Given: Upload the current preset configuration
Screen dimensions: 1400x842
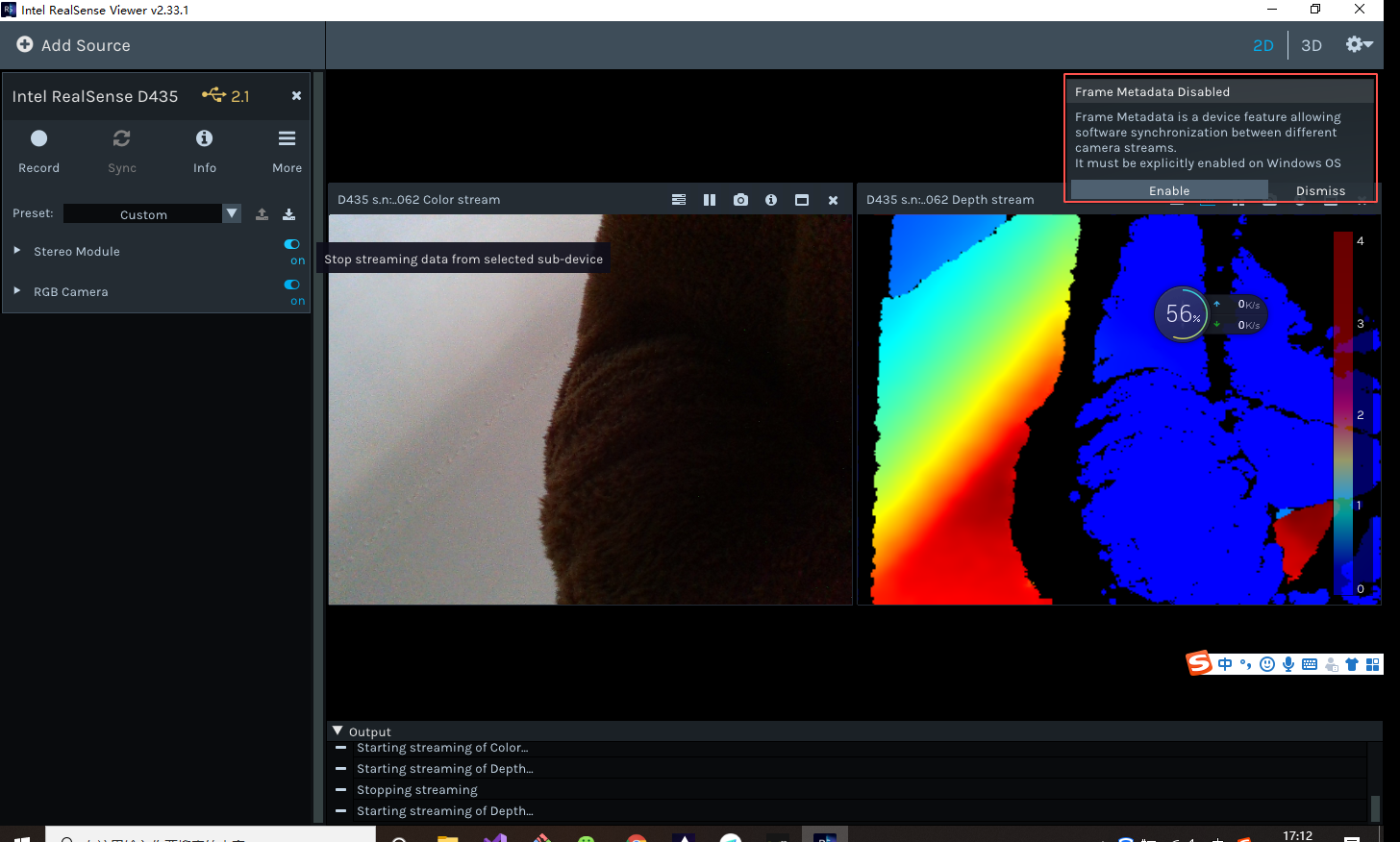Looking at the screenshot, I should [x=262, y=213].
